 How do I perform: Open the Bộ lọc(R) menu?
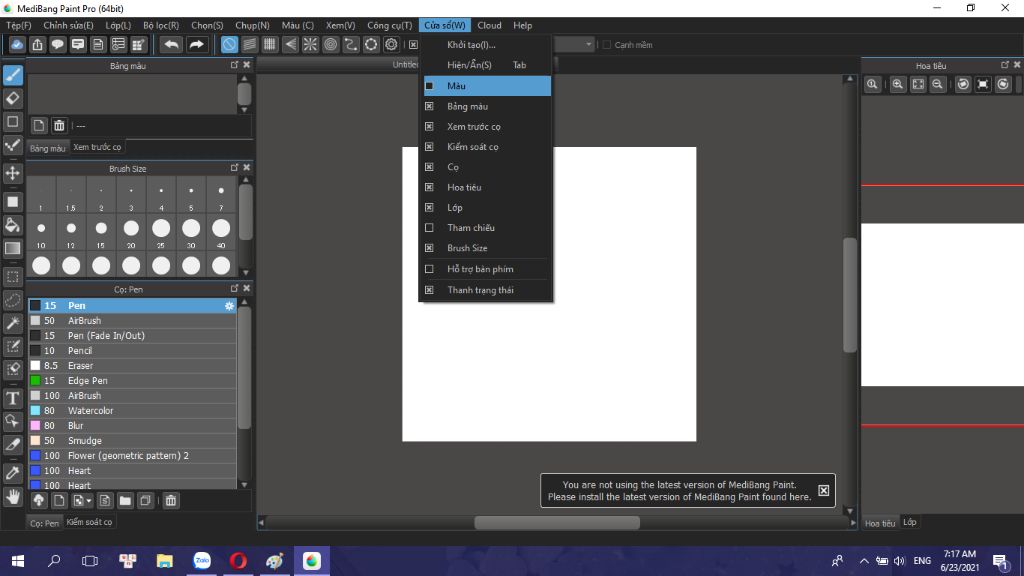(x=161, y=25)
